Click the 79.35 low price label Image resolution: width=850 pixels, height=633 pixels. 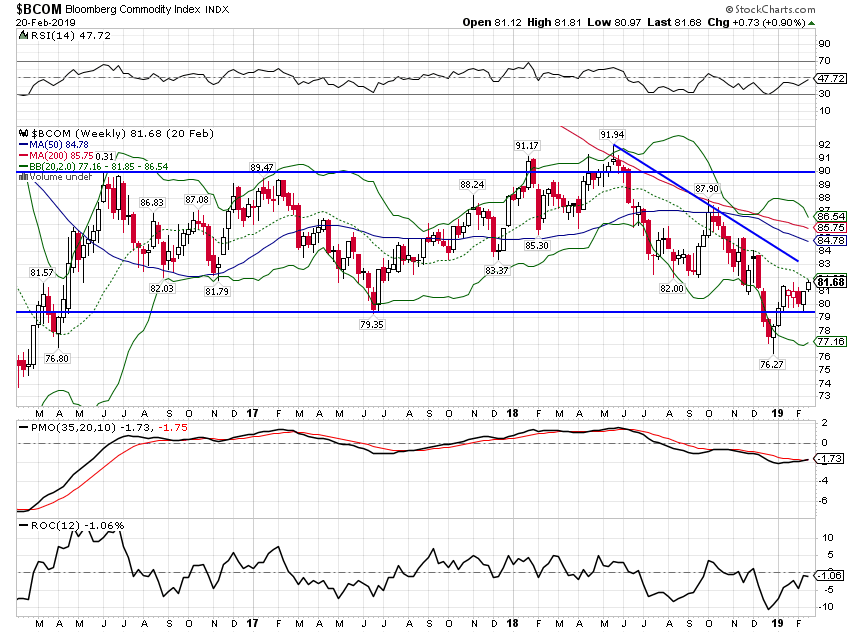point(372,325)
